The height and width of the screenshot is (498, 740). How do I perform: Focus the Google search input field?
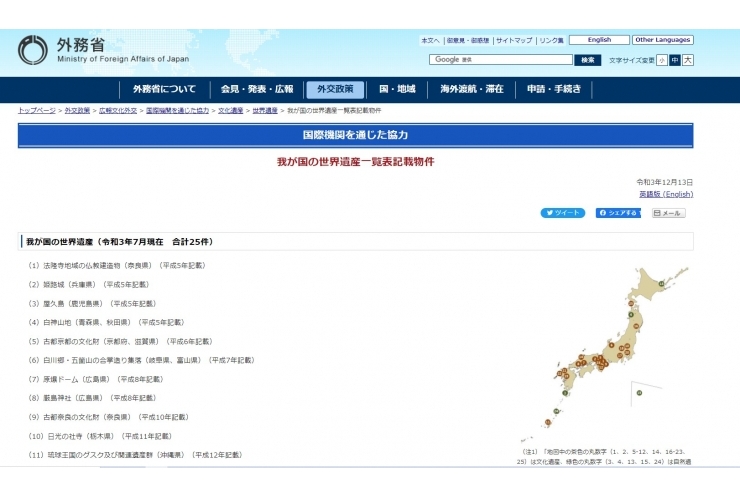click(x=501, y=59)
